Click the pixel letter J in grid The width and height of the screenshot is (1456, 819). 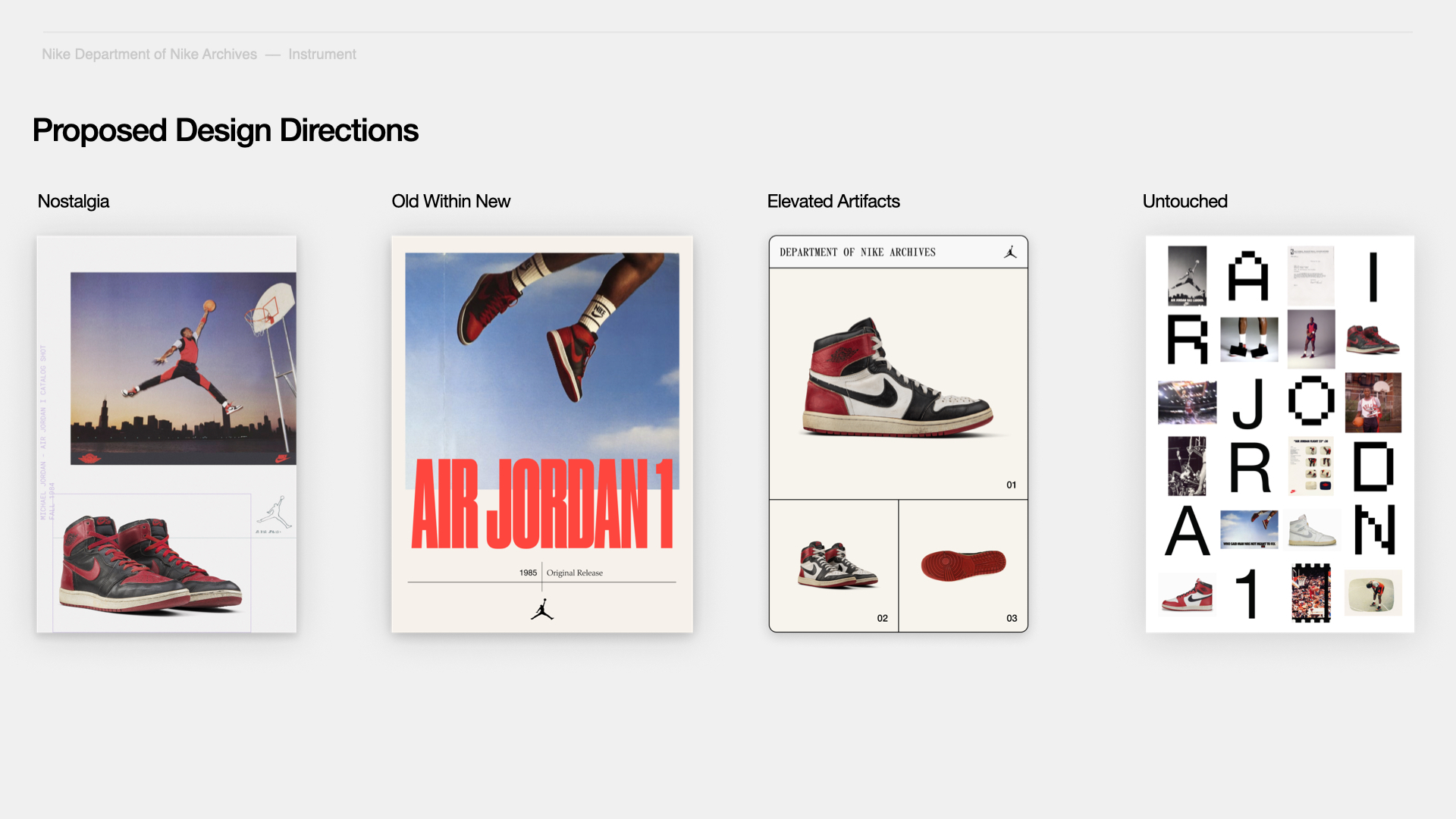(1248, 403)
